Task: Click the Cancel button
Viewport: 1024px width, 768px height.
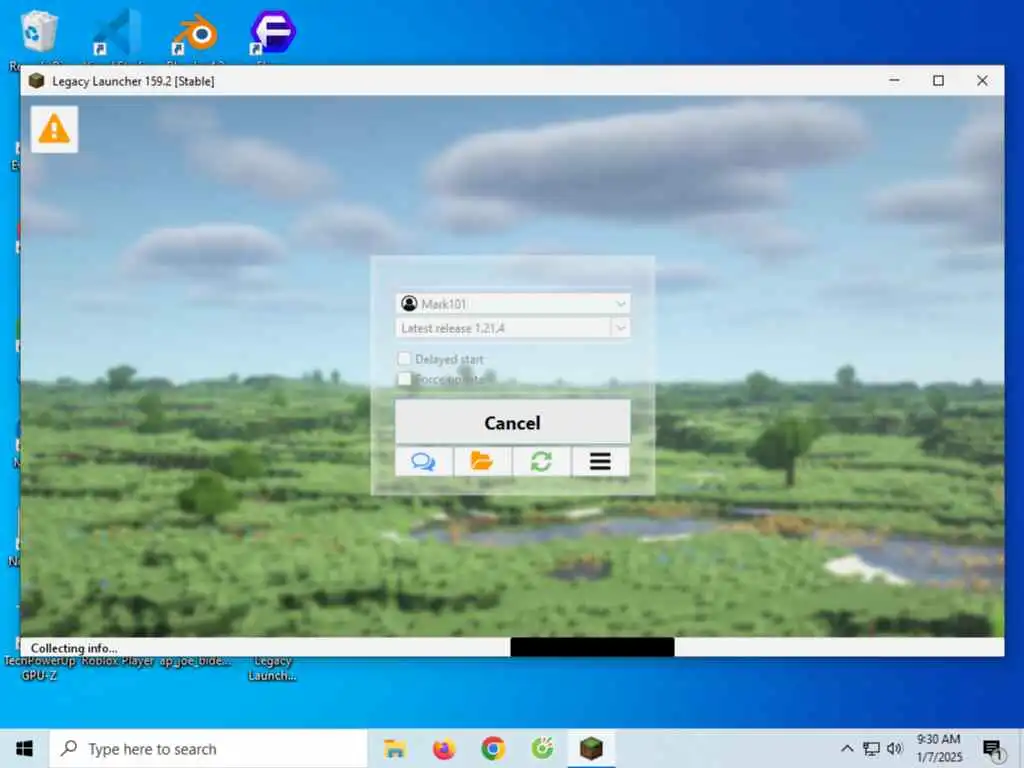Action: [x=513, y=423]
